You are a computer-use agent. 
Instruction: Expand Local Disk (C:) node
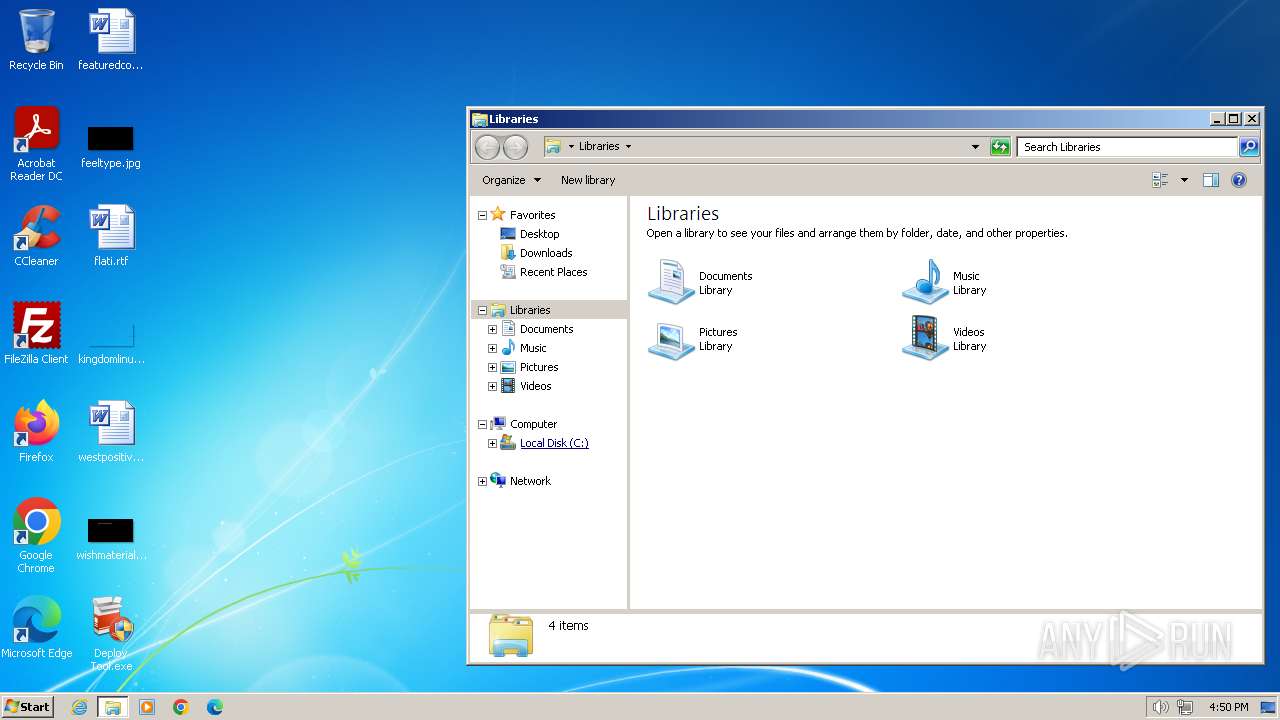(492, 443)
